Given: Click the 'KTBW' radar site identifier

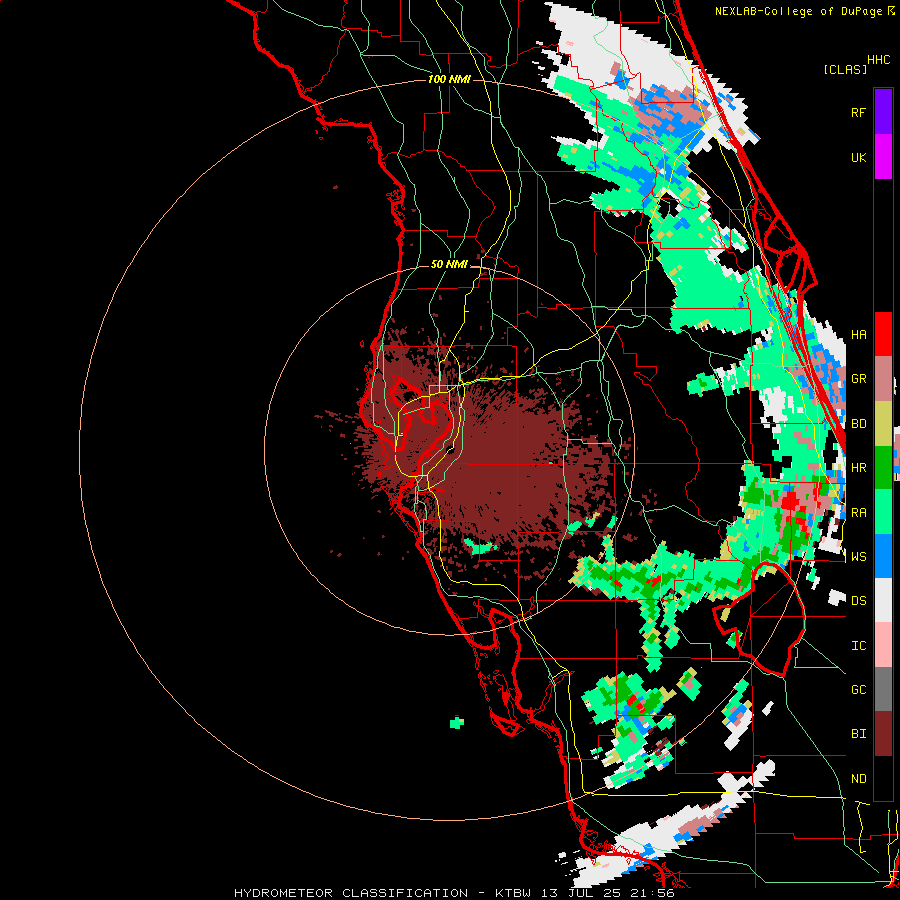Looking at the screenshot, I should (x=514, y=893).
